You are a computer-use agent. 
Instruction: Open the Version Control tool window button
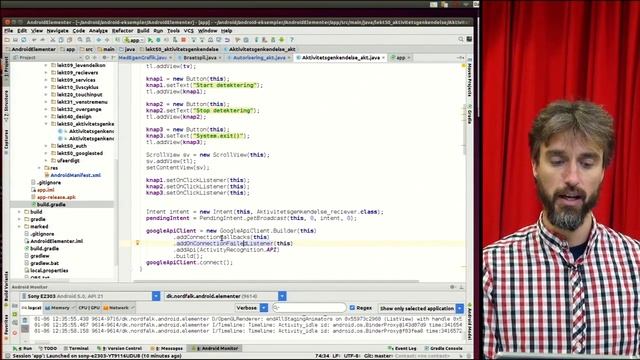coord(120,348)
